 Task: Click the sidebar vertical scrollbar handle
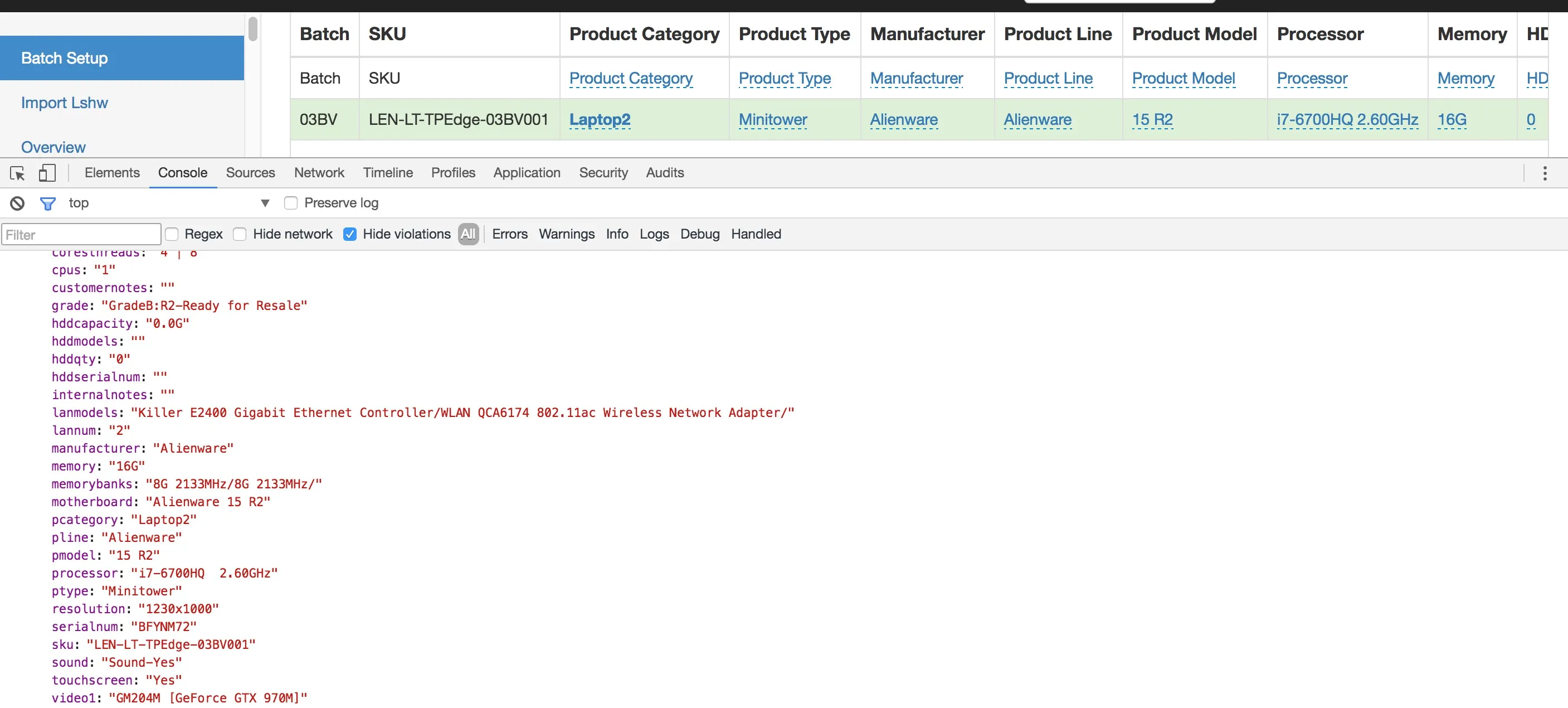(252, 29)
